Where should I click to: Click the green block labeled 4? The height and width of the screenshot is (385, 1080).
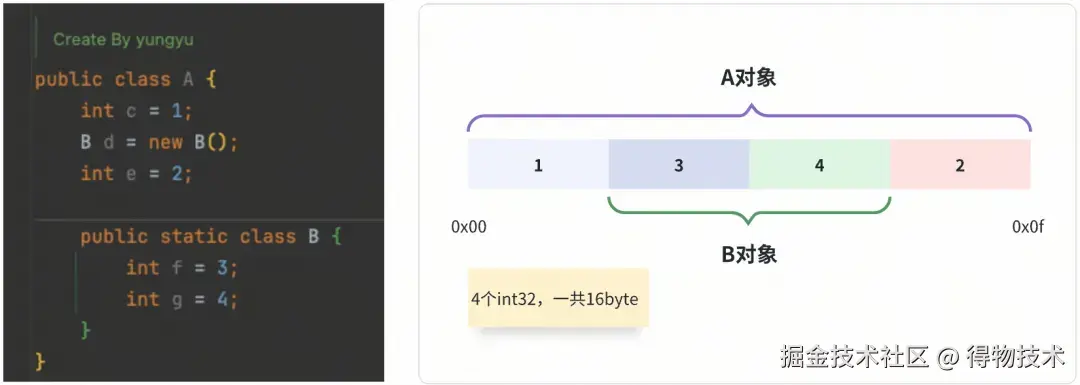820,165
